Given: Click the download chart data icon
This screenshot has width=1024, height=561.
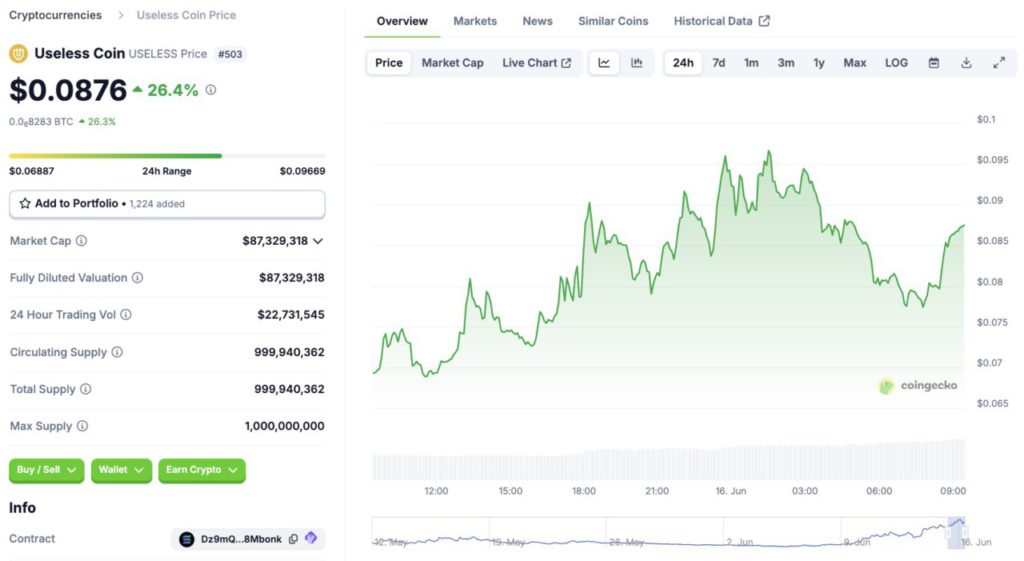Looking at the screenshot, I should 966,63.
